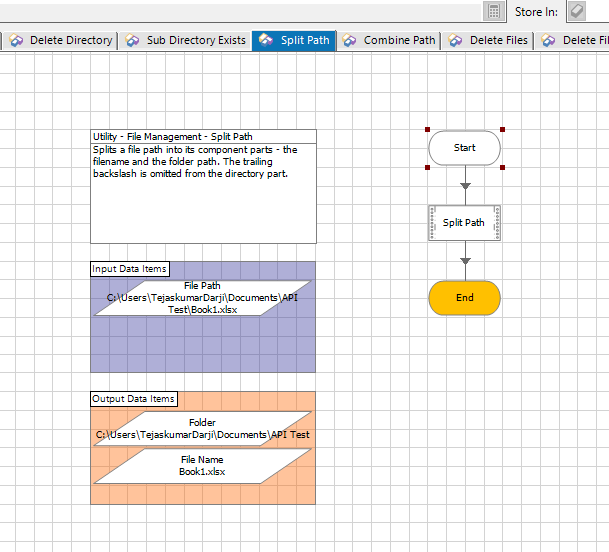The height and width of the screenshot is (552, 609).
Task: Select the orange End stage
Action: point(464,298)
